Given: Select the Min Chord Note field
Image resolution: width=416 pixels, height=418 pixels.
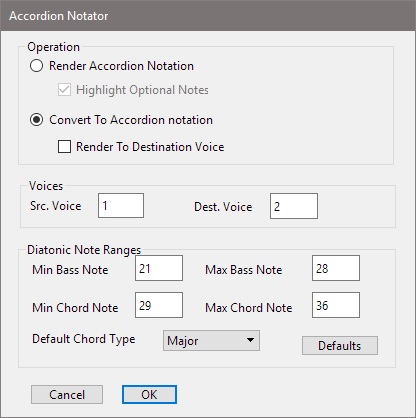Looking at the screenshot, I should [159, 305].
